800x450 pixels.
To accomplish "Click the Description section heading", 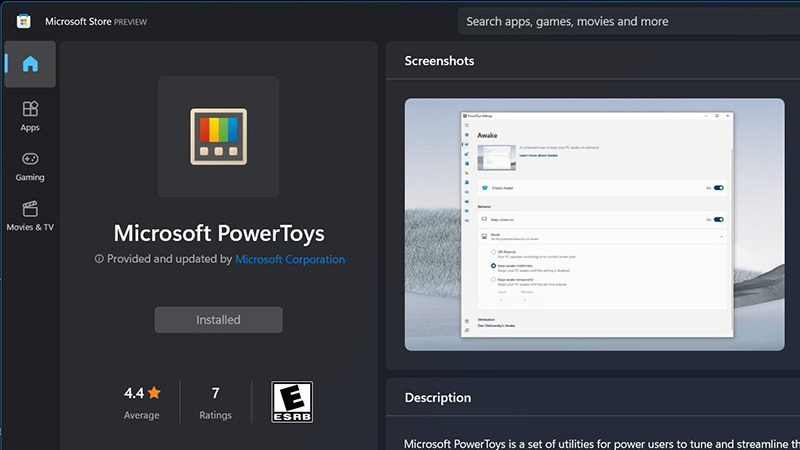I will (x=438, y=397).
